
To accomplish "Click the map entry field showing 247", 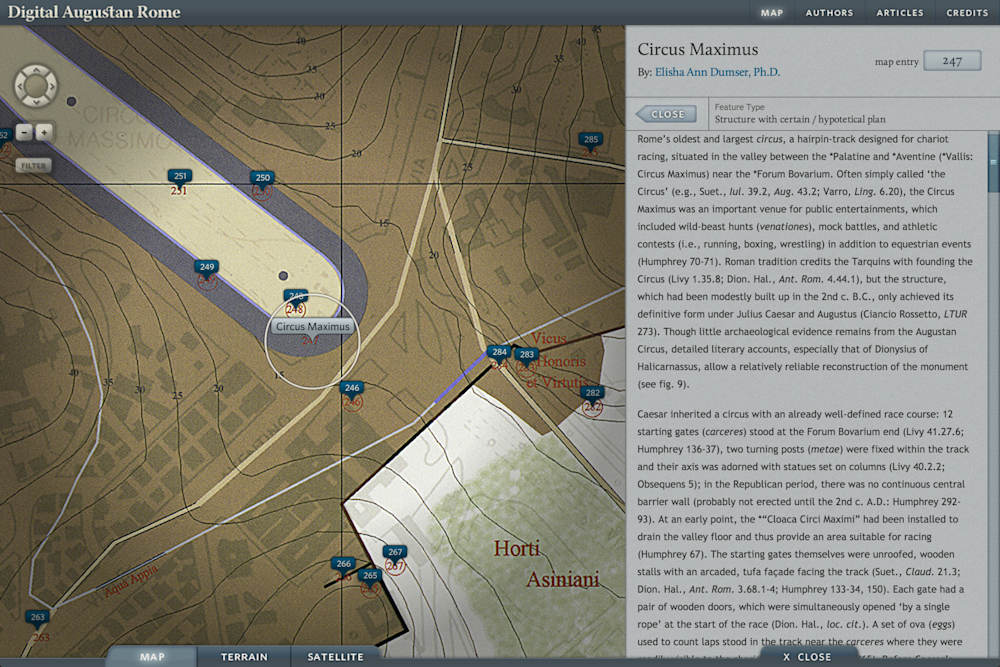I will [952, 61].
